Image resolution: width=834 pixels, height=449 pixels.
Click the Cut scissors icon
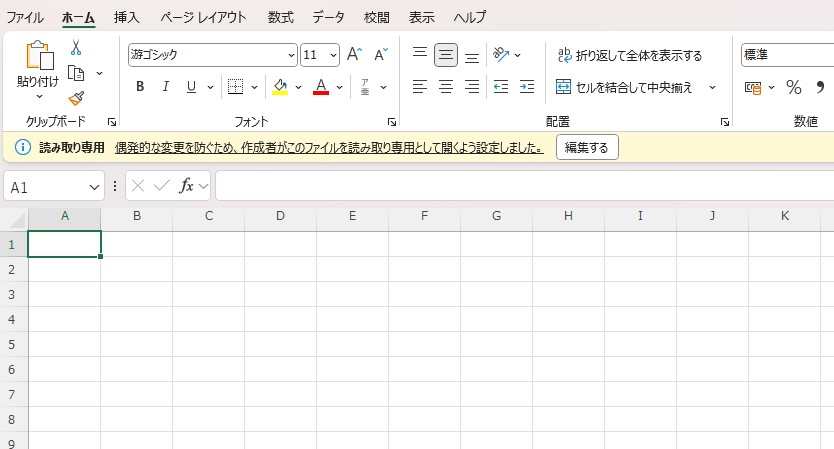[76, 47]
